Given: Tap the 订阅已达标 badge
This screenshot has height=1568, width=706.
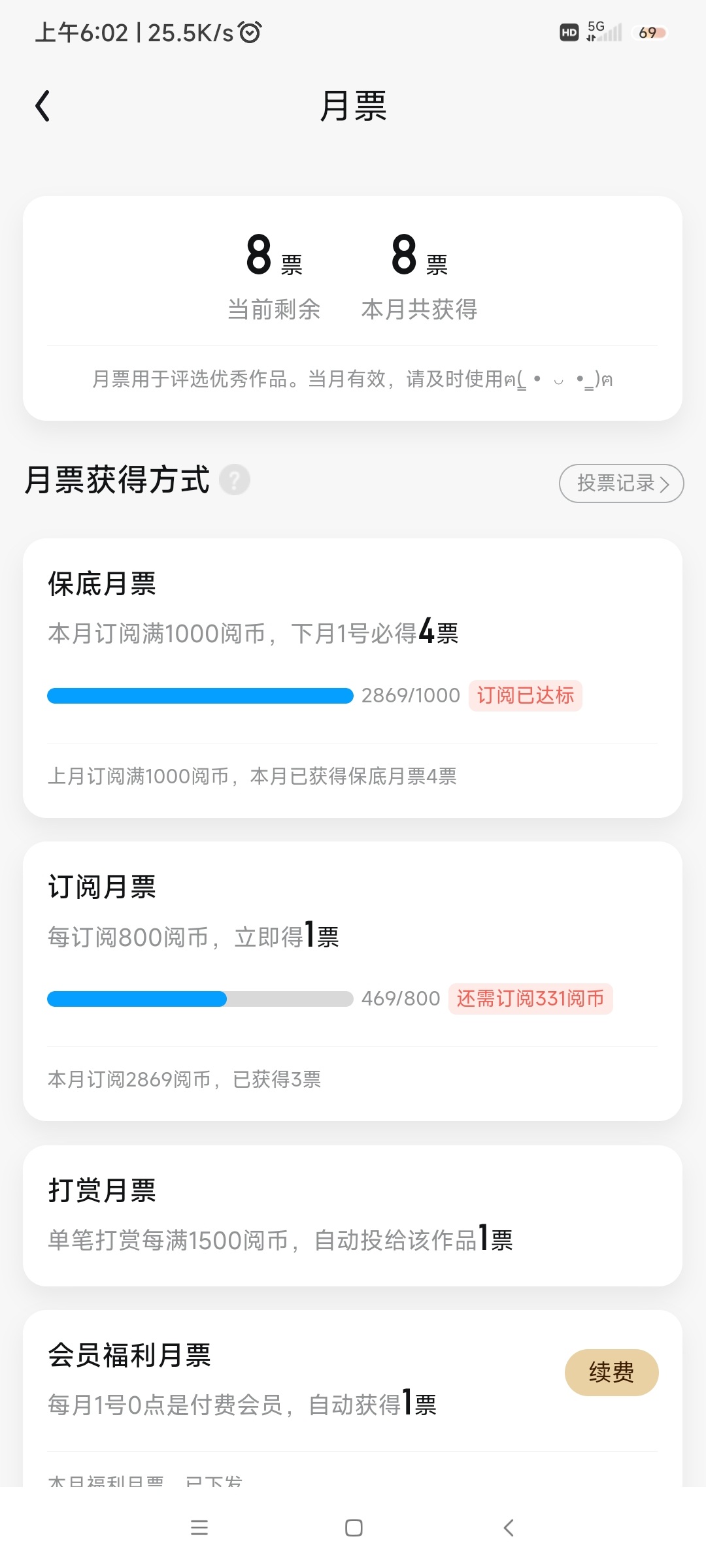Looking at the screenshot, I should pyautogui.click(x=525, y=695).
